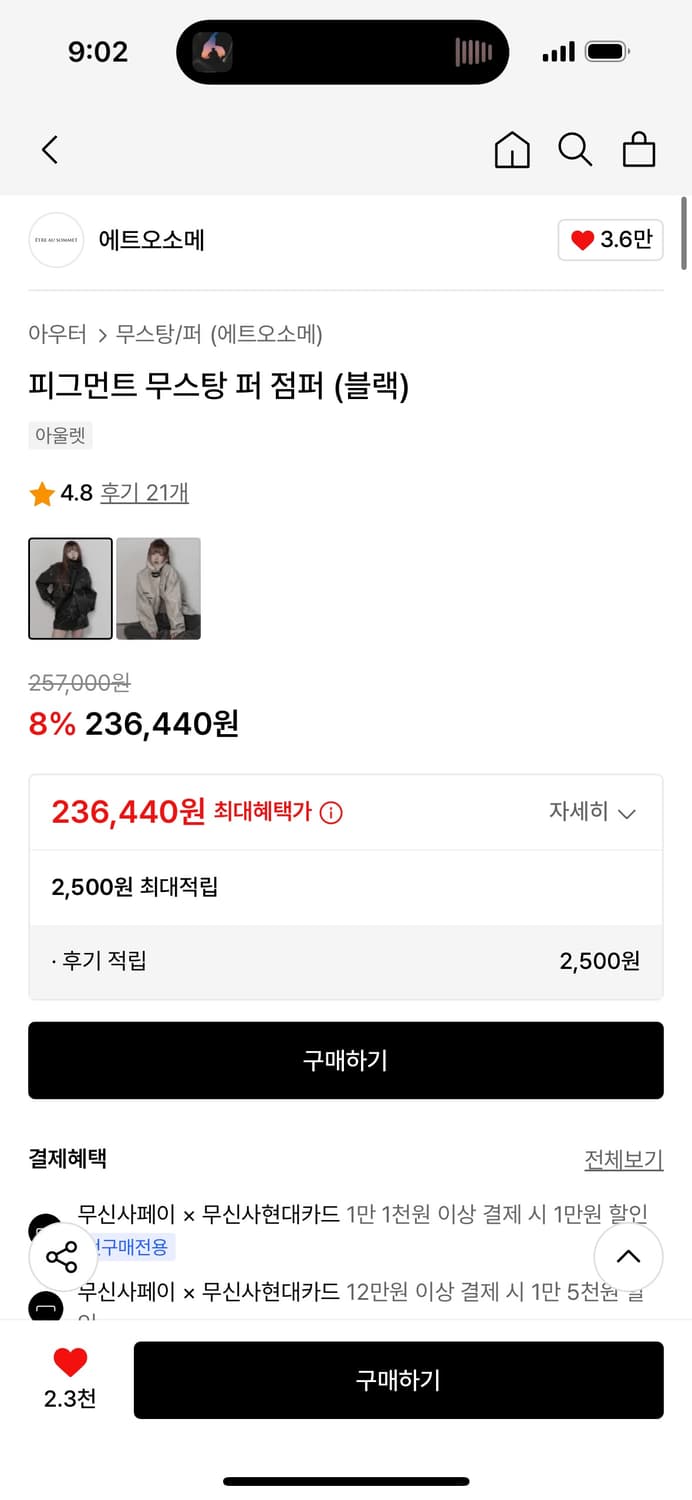Open the 후기 21개 reviews link
The image size is (692, 1500).
coord(144,493)
